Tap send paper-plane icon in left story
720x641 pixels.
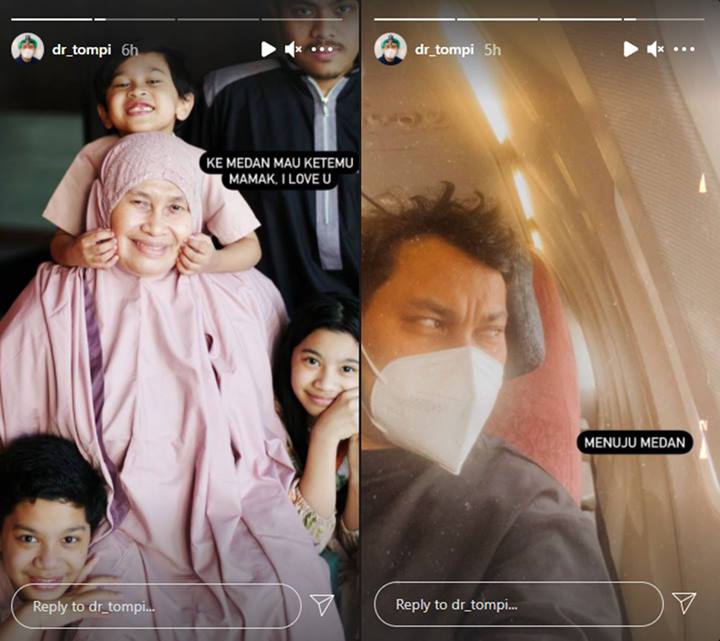(x=322, y=604)
